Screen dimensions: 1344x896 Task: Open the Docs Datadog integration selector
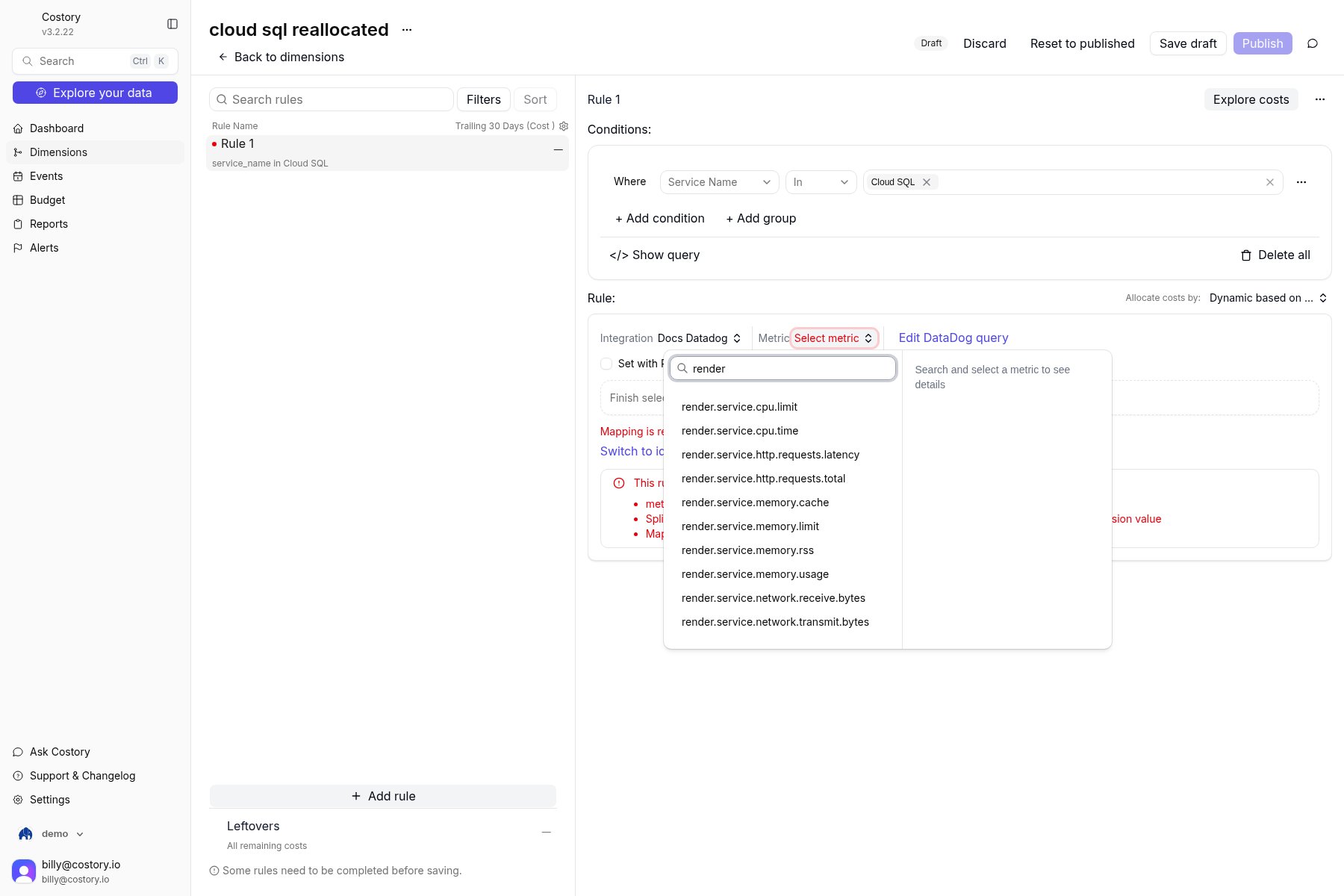[x=700, y=338]
